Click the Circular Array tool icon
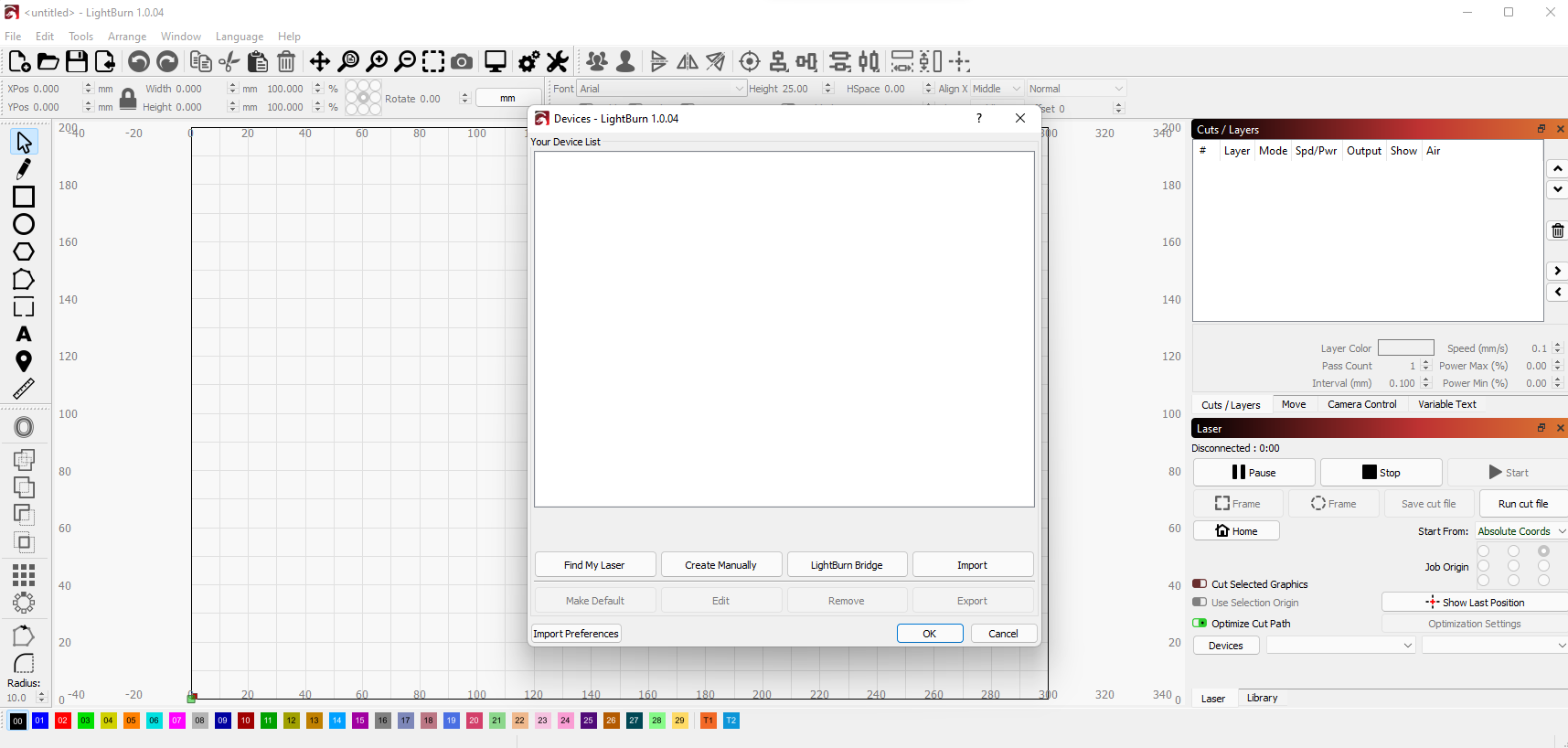The width and height of the screenshot is (1568, 748). click(x=24, y=603)
